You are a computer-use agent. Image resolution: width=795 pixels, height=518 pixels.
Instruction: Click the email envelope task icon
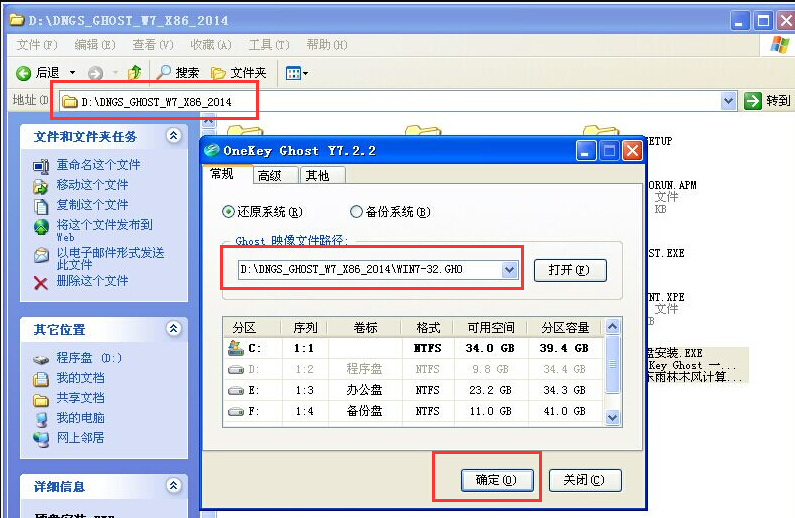point(41,254)
